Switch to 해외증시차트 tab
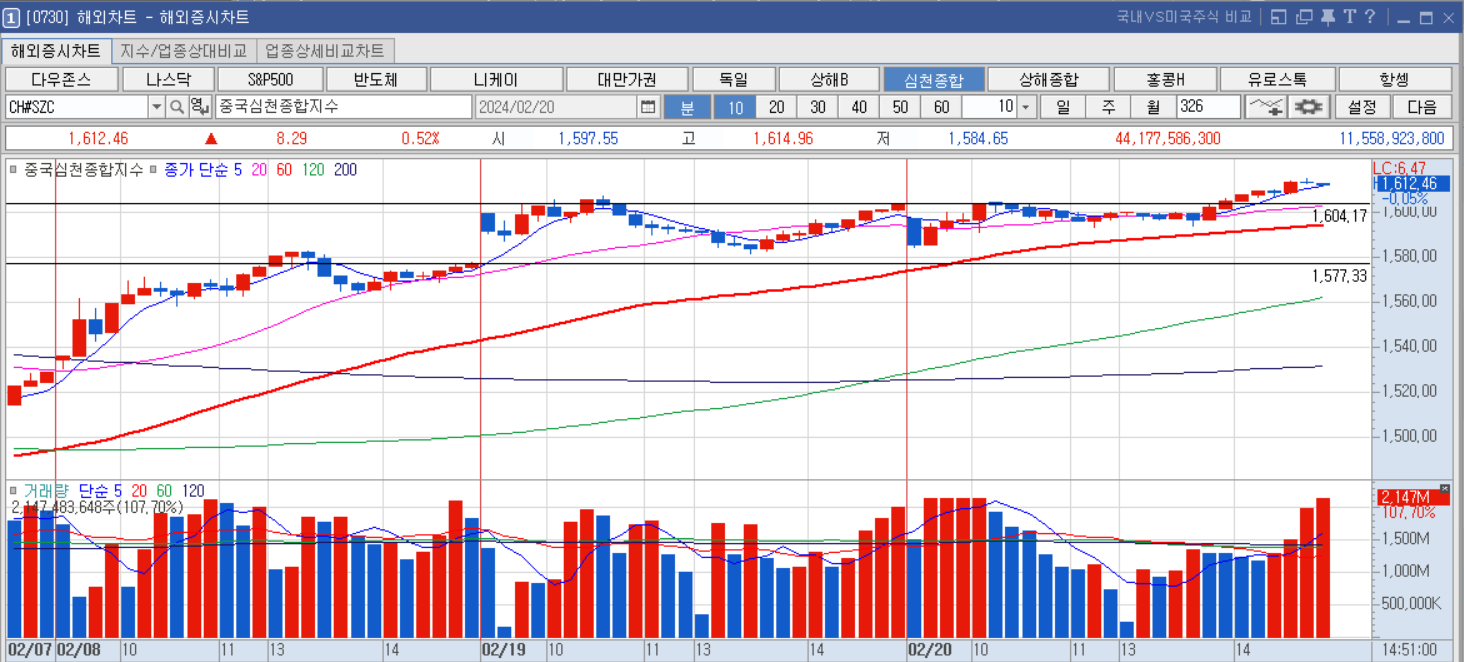Screen dimensions: 1464x662 [x=56, y=50]
